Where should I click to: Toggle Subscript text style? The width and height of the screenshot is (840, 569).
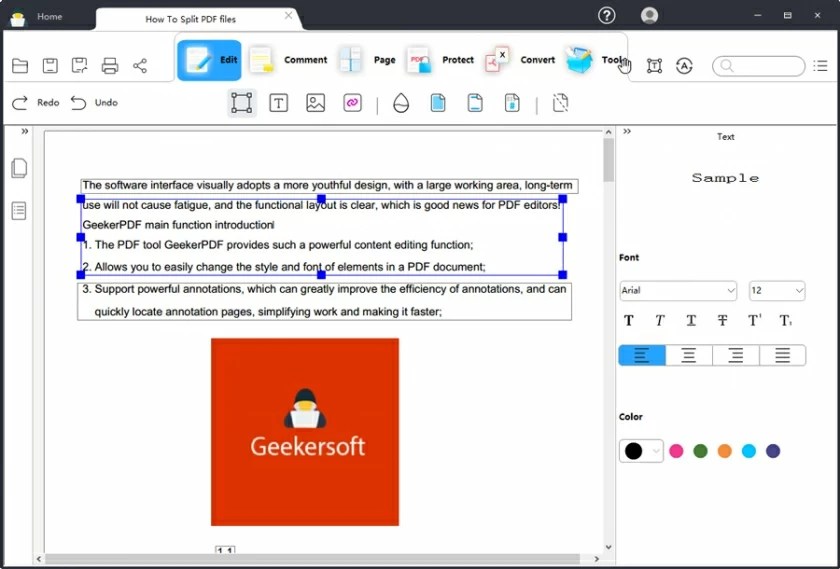[785, 320]
